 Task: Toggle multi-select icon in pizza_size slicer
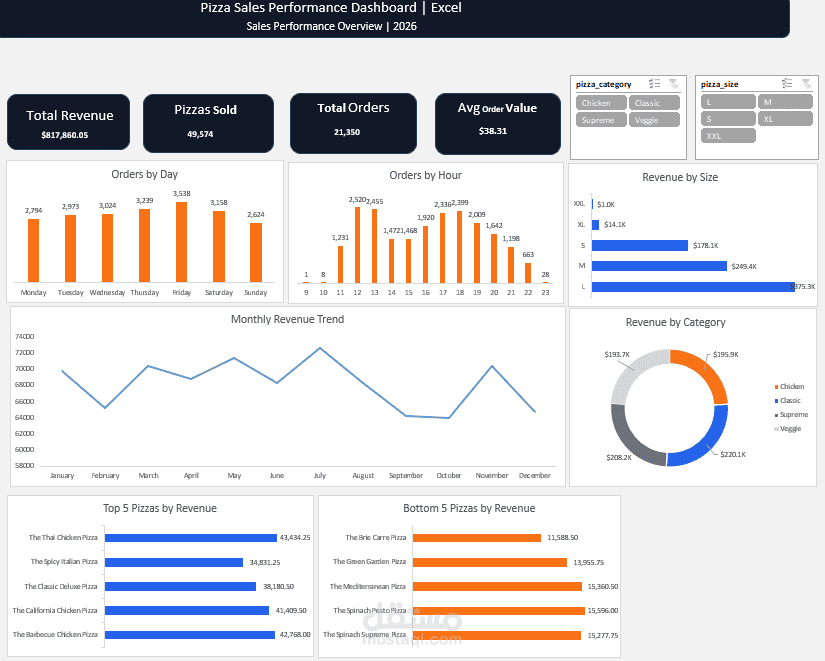pyautogui.click(x=787, y=83)
